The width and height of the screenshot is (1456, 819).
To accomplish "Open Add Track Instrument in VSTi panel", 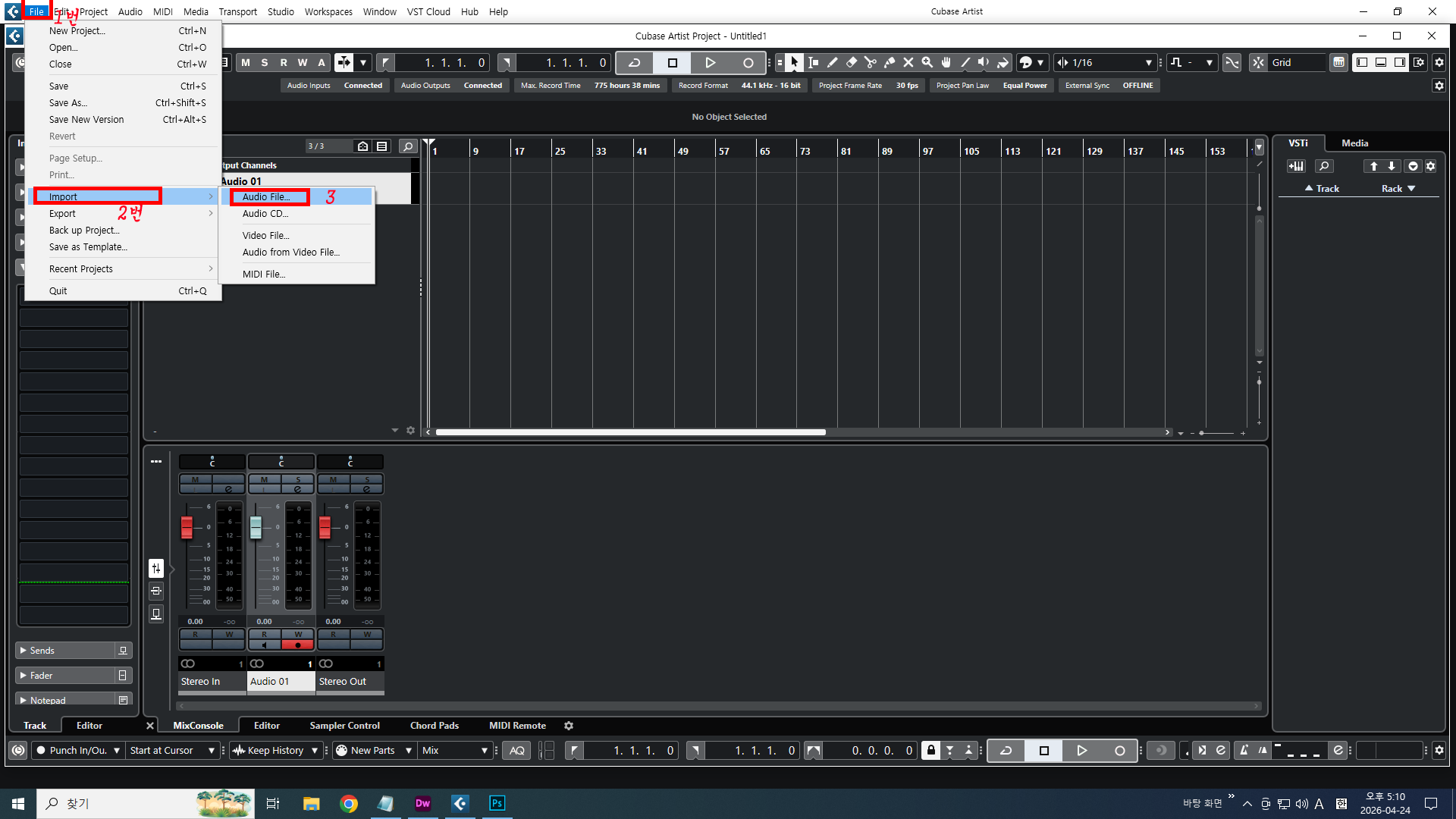I will coord(1296,166).
